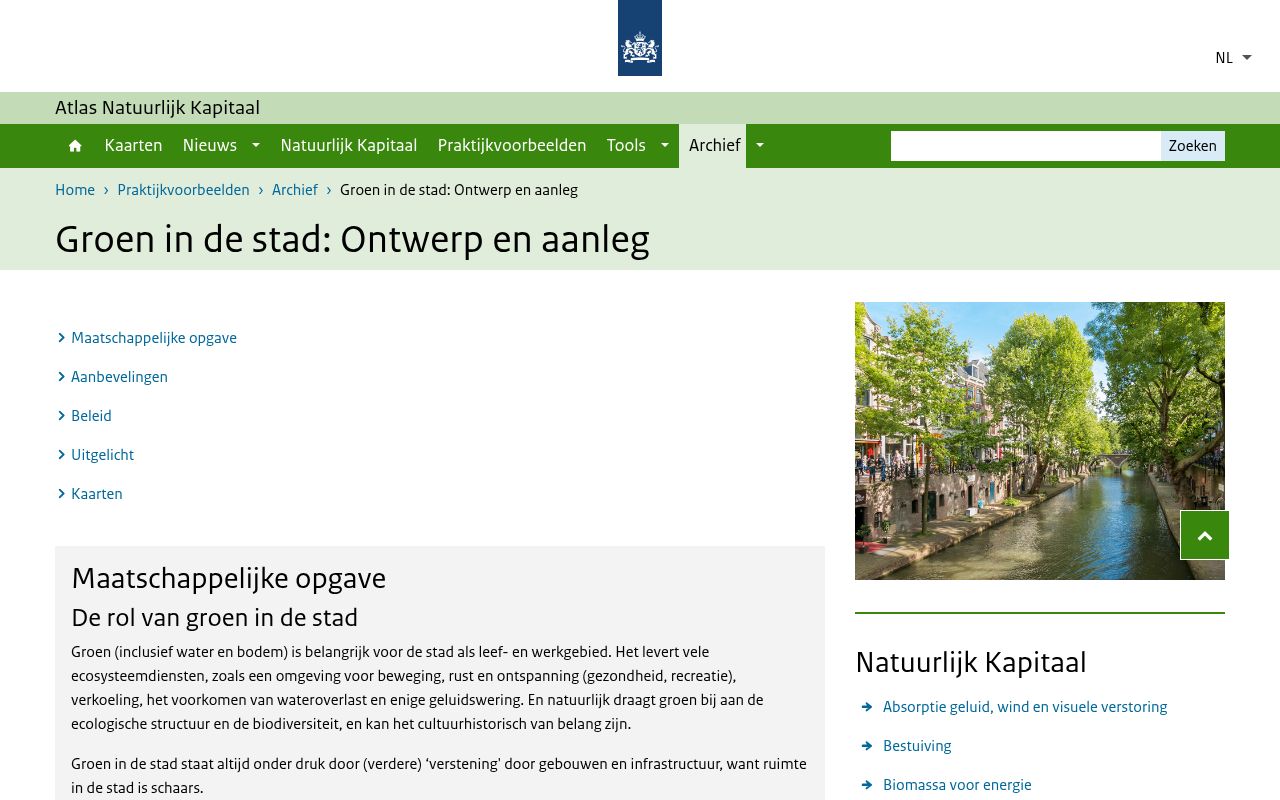
Task: Click the Maatschappelijke opgave section heading
Action: coord(228,579)
